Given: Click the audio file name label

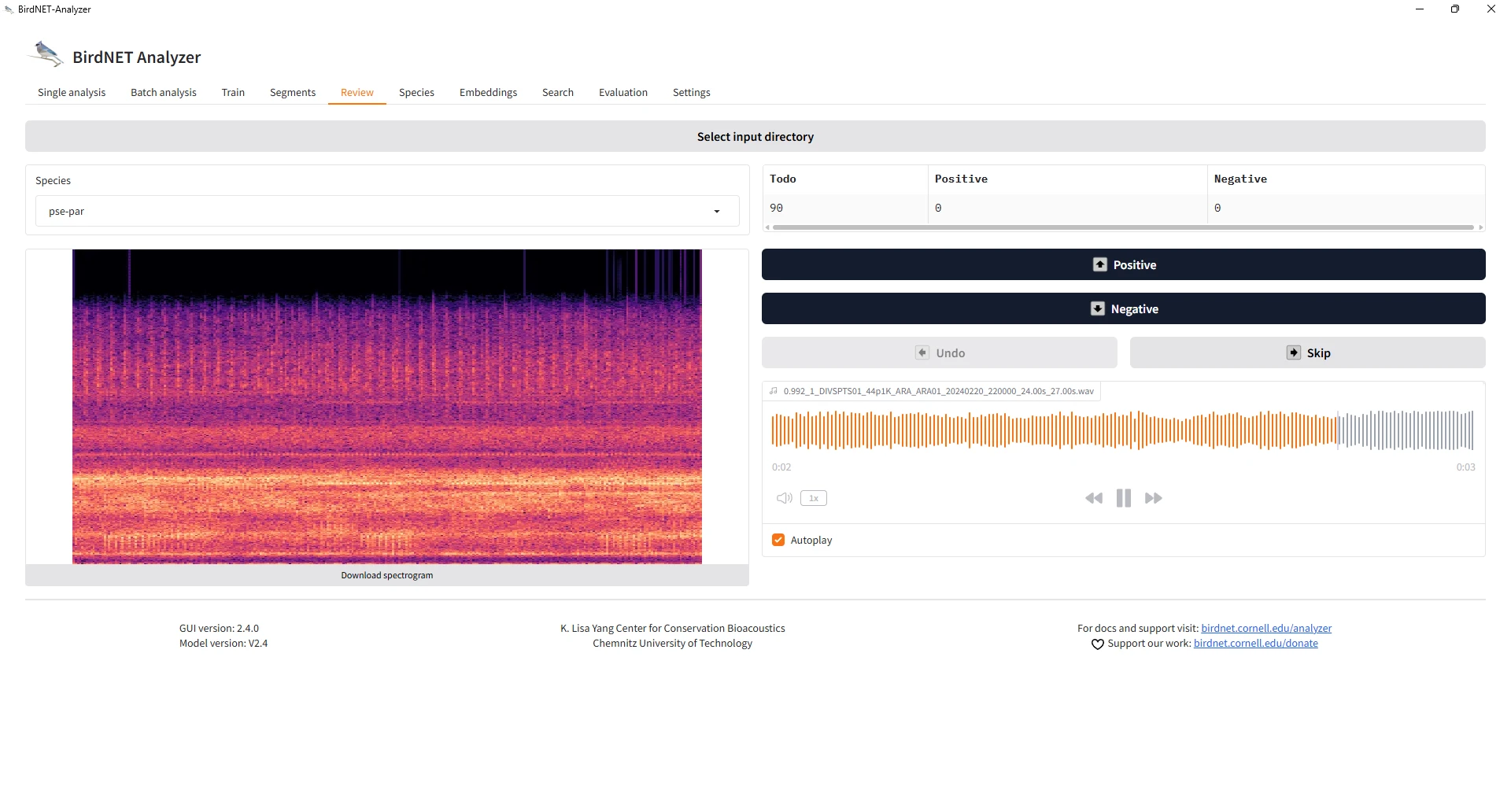Looking at the screenshot, I should tap(939, 391).
